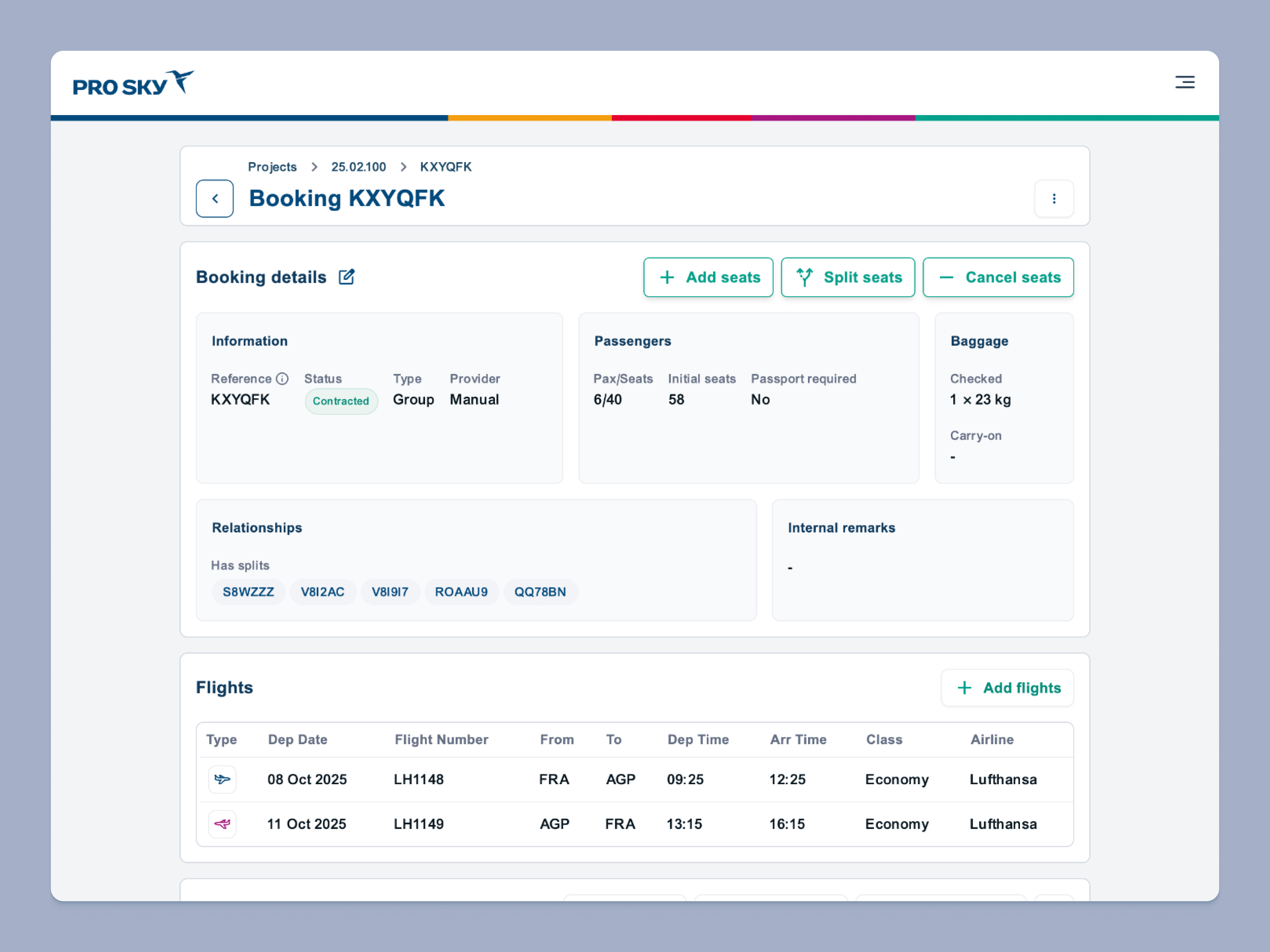The height and width of the screenshot is (952, 1270).
Task: Click arrival time 16:15
Action: point(787,824)
